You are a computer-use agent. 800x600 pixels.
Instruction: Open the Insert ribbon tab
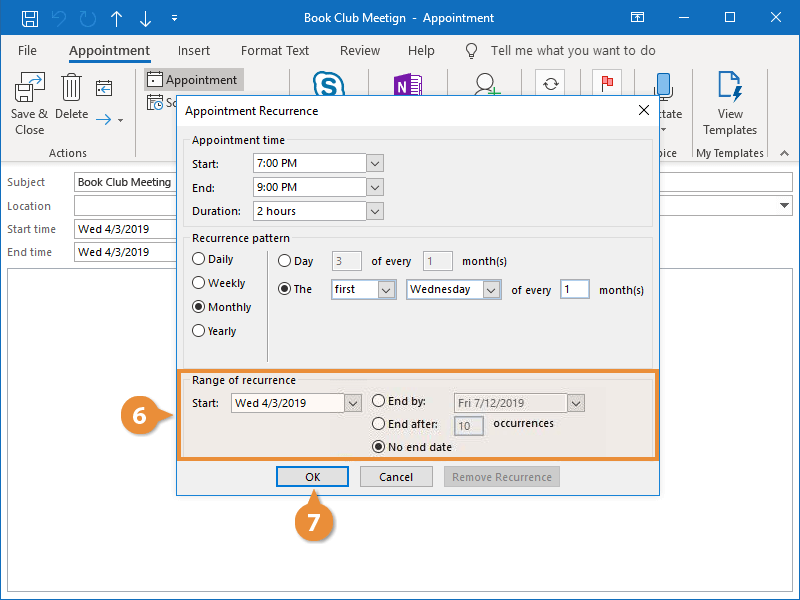tap(193, 50)
